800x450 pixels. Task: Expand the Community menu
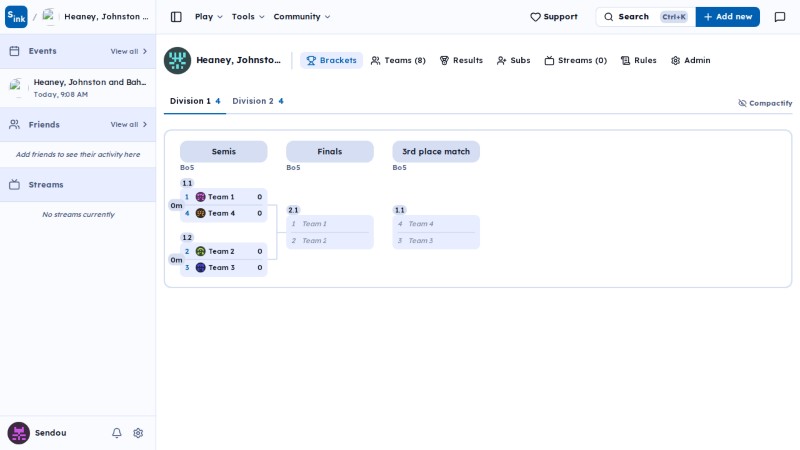[302, 17]
